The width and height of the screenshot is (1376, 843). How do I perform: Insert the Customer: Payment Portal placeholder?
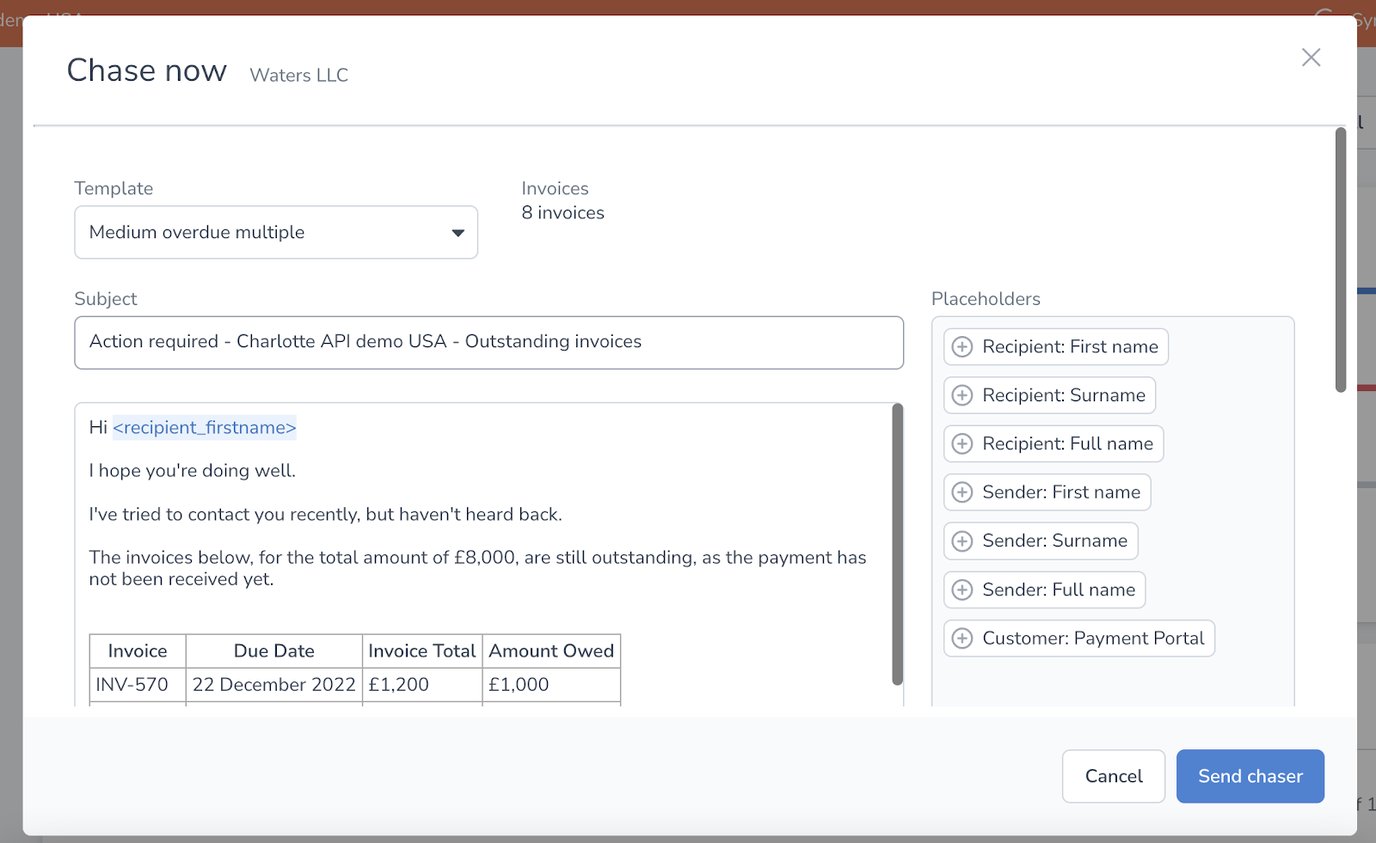click(x=1078, y=638)
